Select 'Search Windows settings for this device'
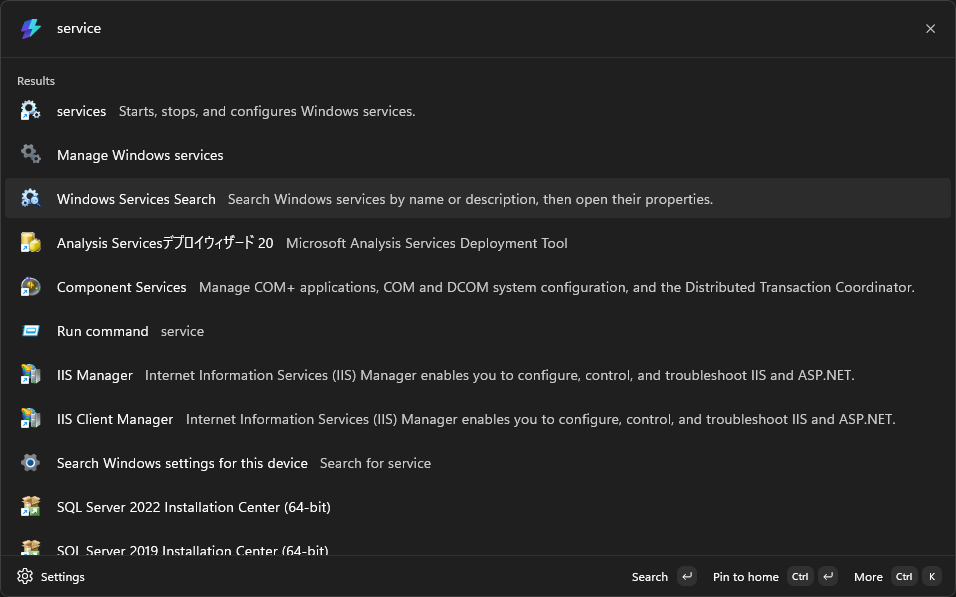 click(x=478, y=463)
